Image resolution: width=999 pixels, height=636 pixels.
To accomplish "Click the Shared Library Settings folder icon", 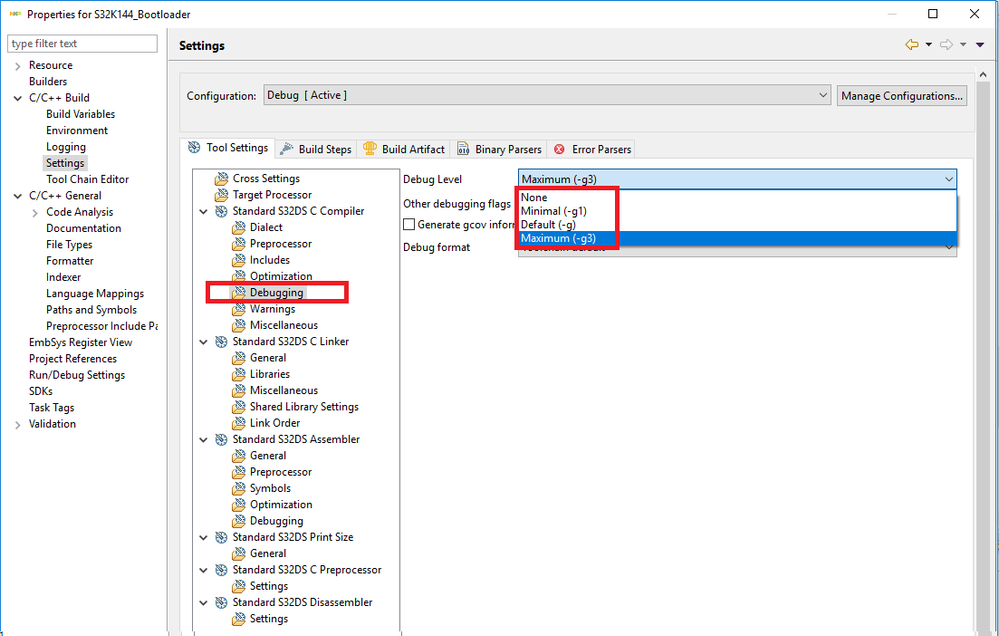I will coord(238,407).
